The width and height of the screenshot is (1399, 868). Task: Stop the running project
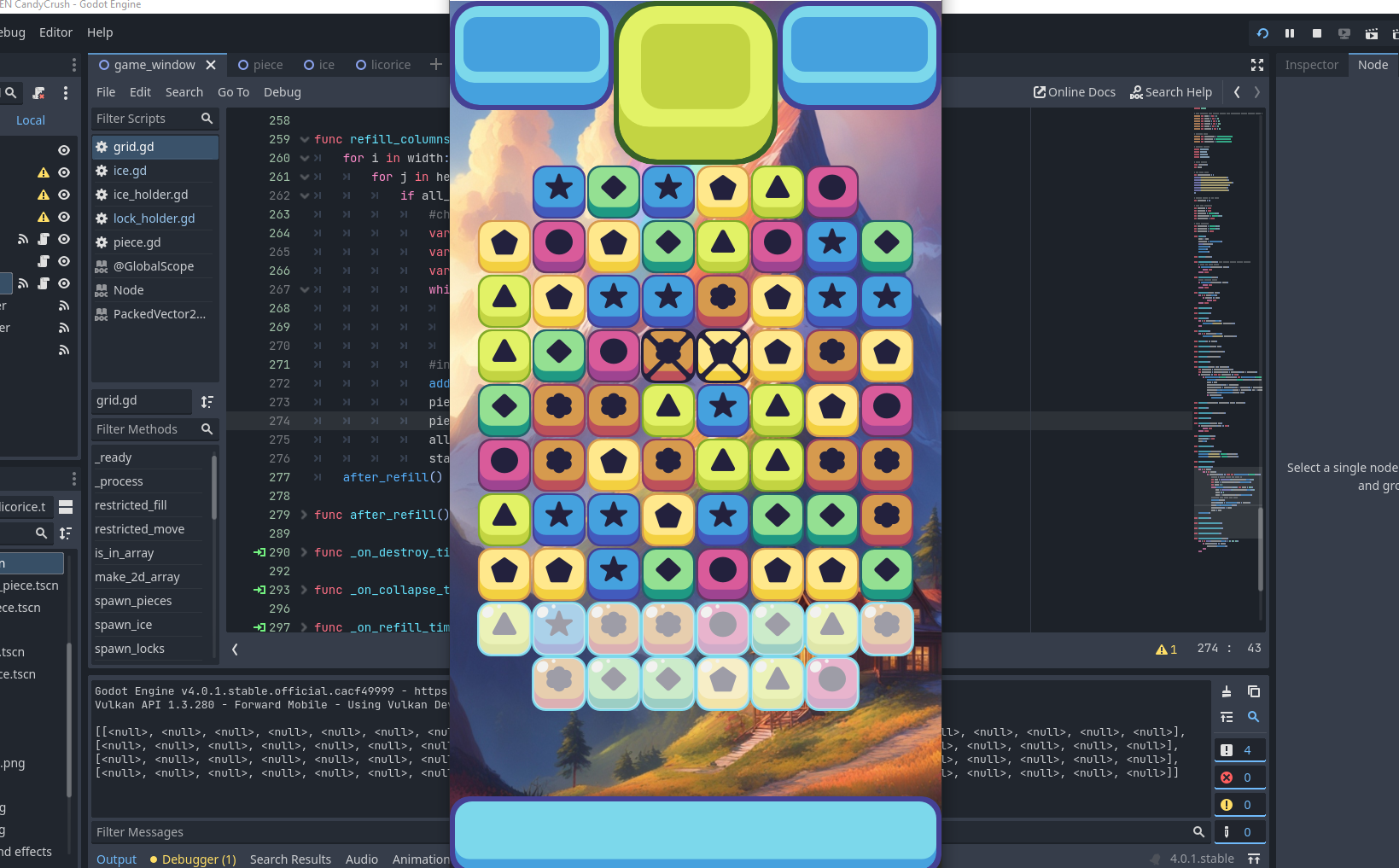[x=1317, y=33]
